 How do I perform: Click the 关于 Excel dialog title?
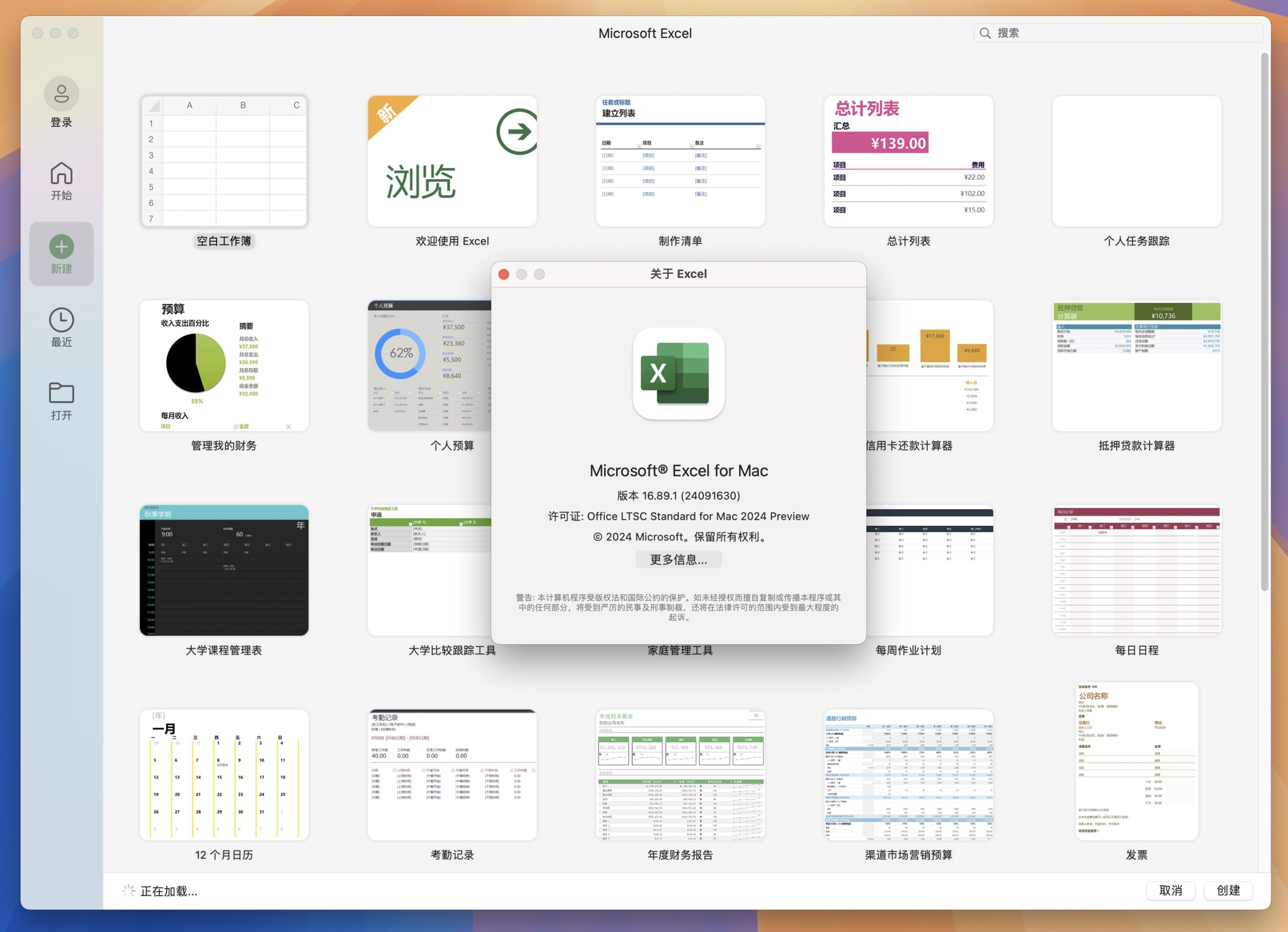pos(679,274)
